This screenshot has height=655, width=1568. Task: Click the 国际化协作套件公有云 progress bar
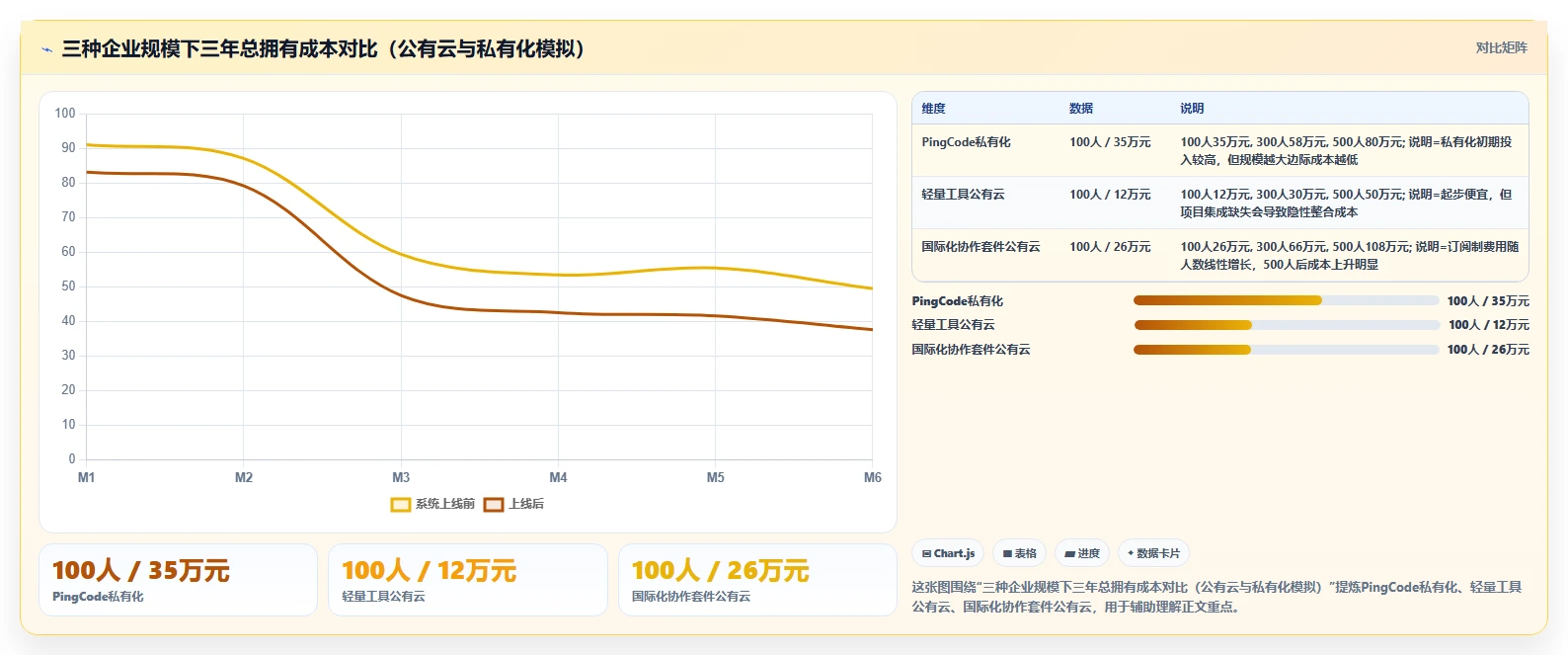click(1286, 350)
